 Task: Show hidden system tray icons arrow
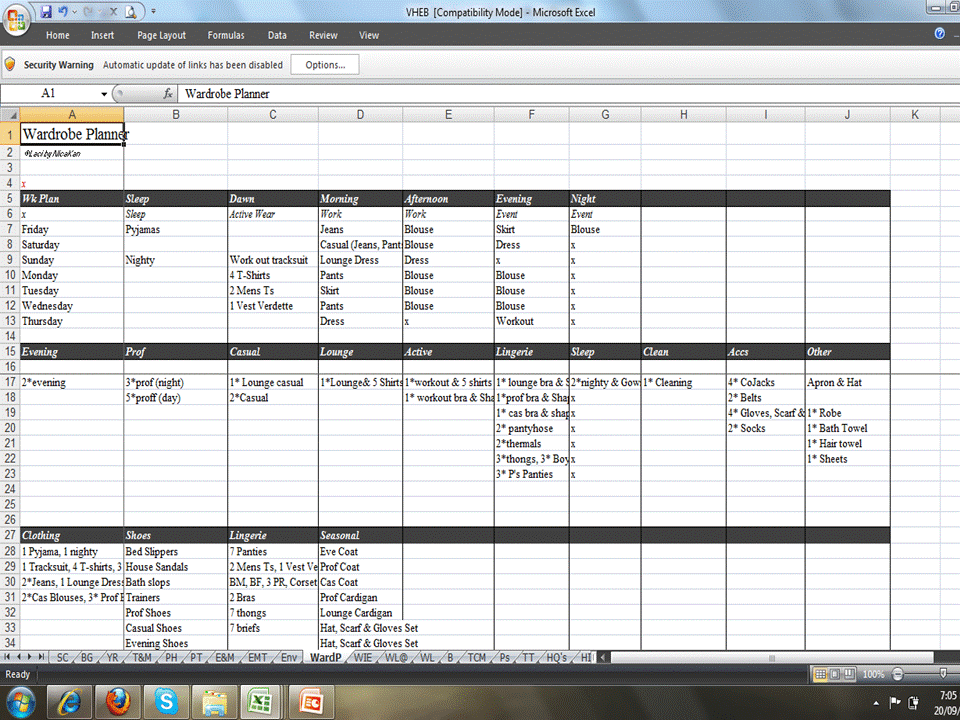click(876, 702)
